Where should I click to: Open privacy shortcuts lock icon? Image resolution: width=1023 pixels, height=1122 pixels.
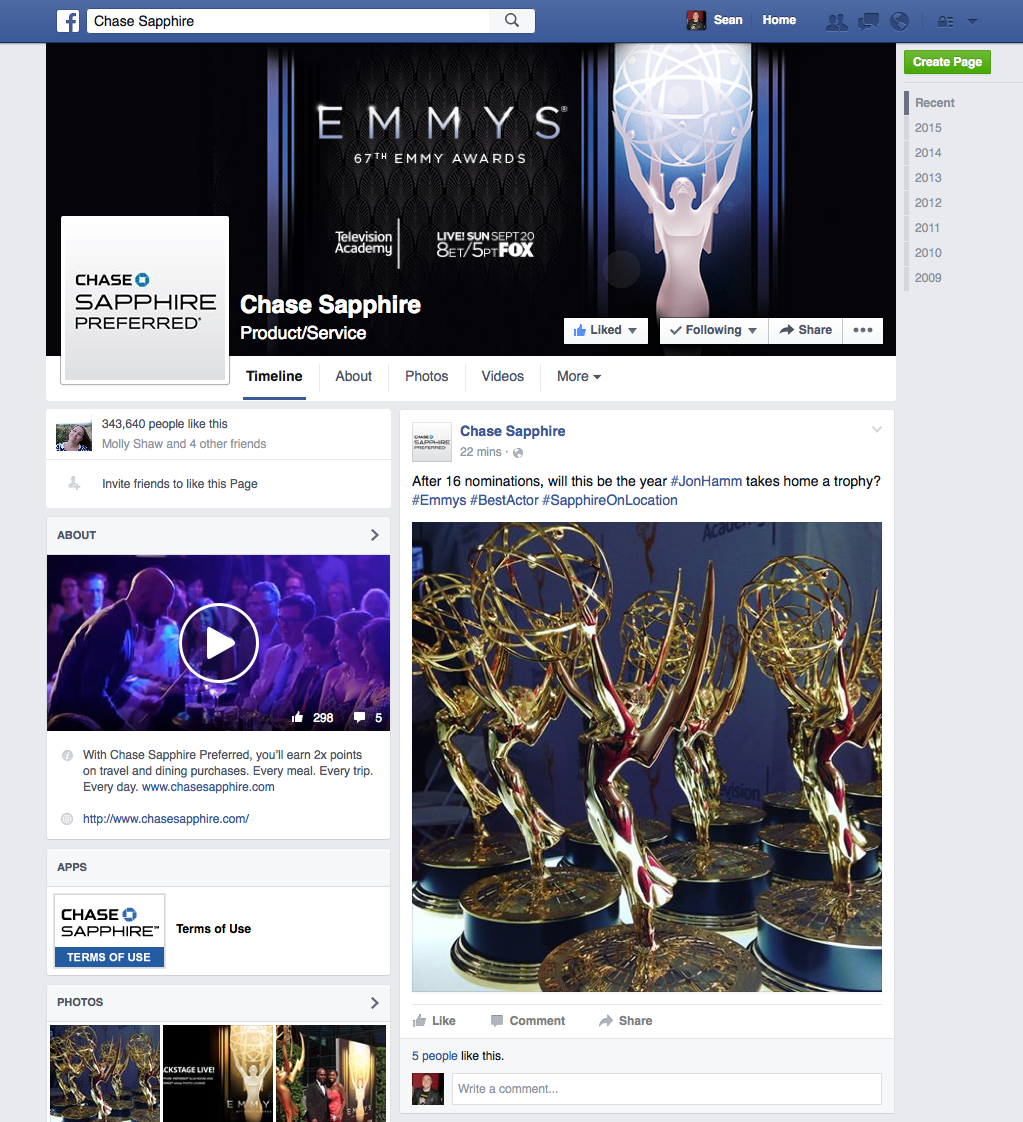pos(946,21)
